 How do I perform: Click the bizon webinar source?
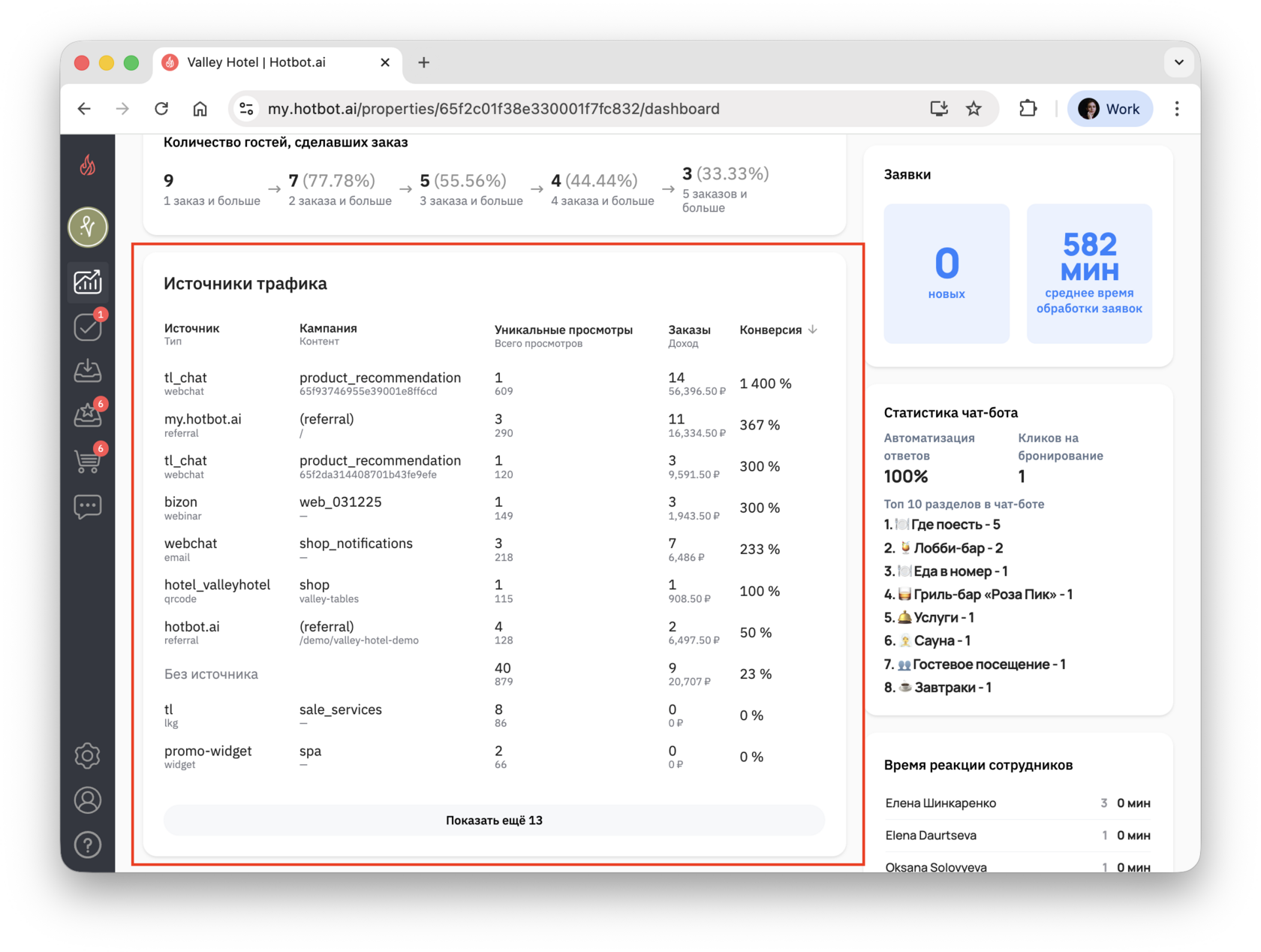point(183,508)
